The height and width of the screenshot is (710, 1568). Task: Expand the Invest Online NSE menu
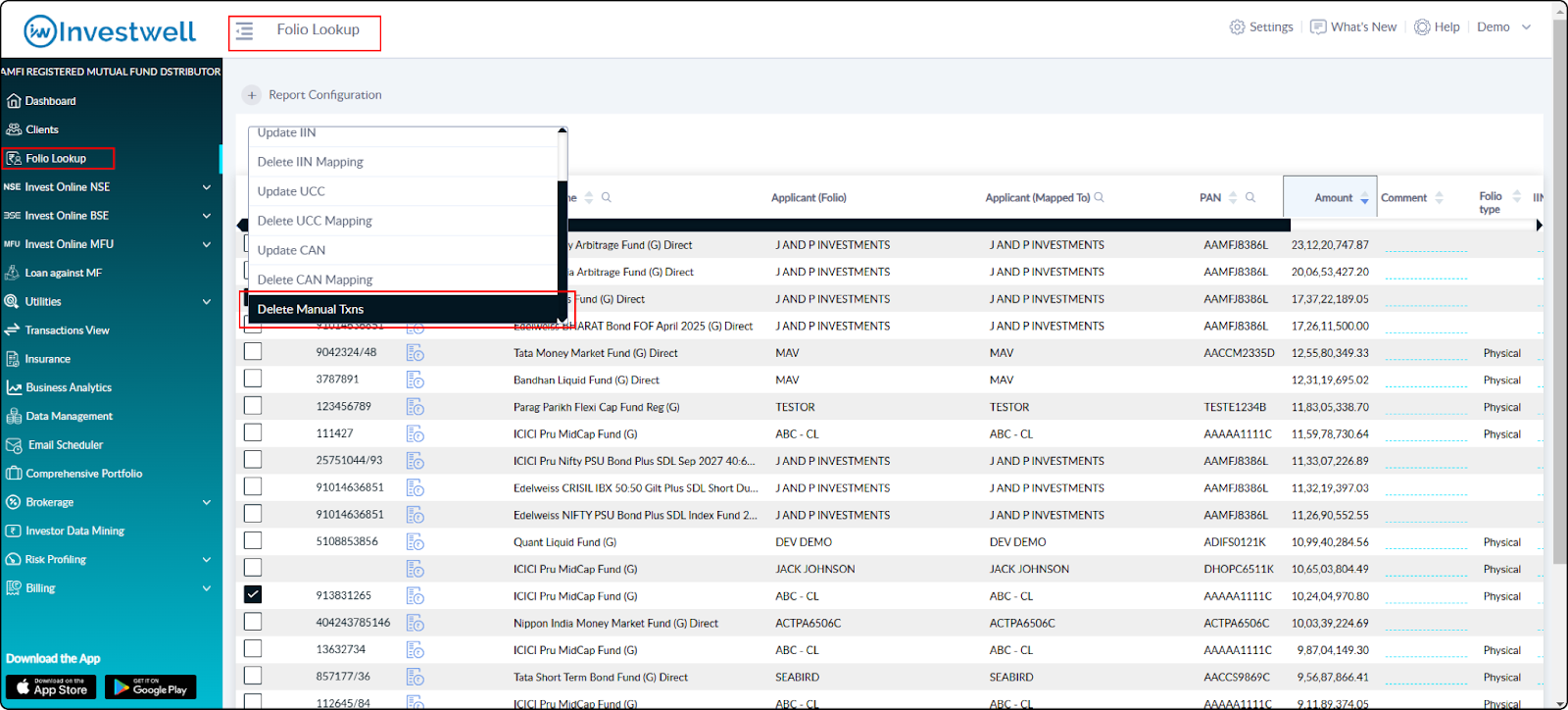coord(207,187)
